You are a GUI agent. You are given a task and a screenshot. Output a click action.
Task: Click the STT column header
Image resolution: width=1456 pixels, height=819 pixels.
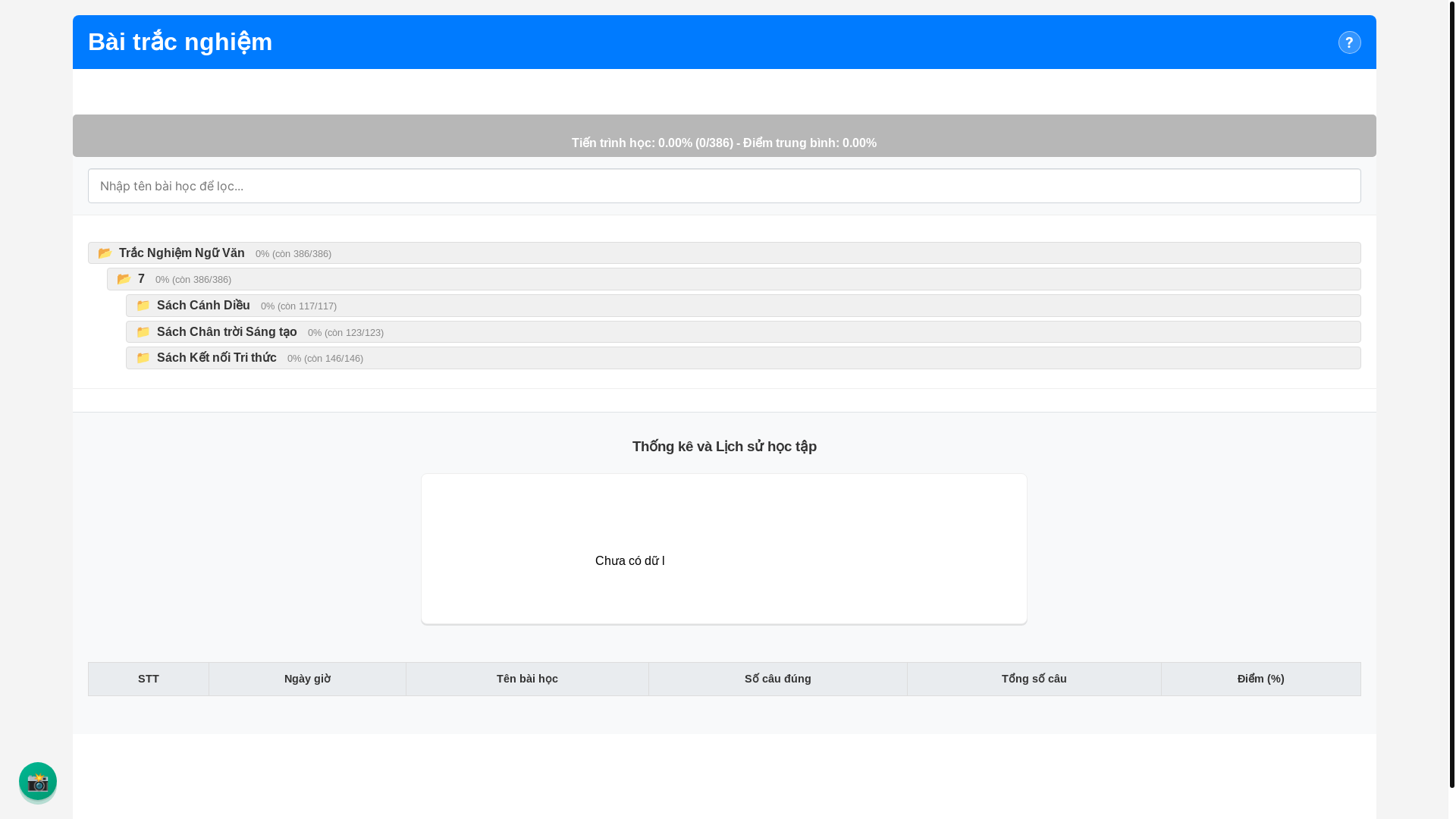point(149,679)
